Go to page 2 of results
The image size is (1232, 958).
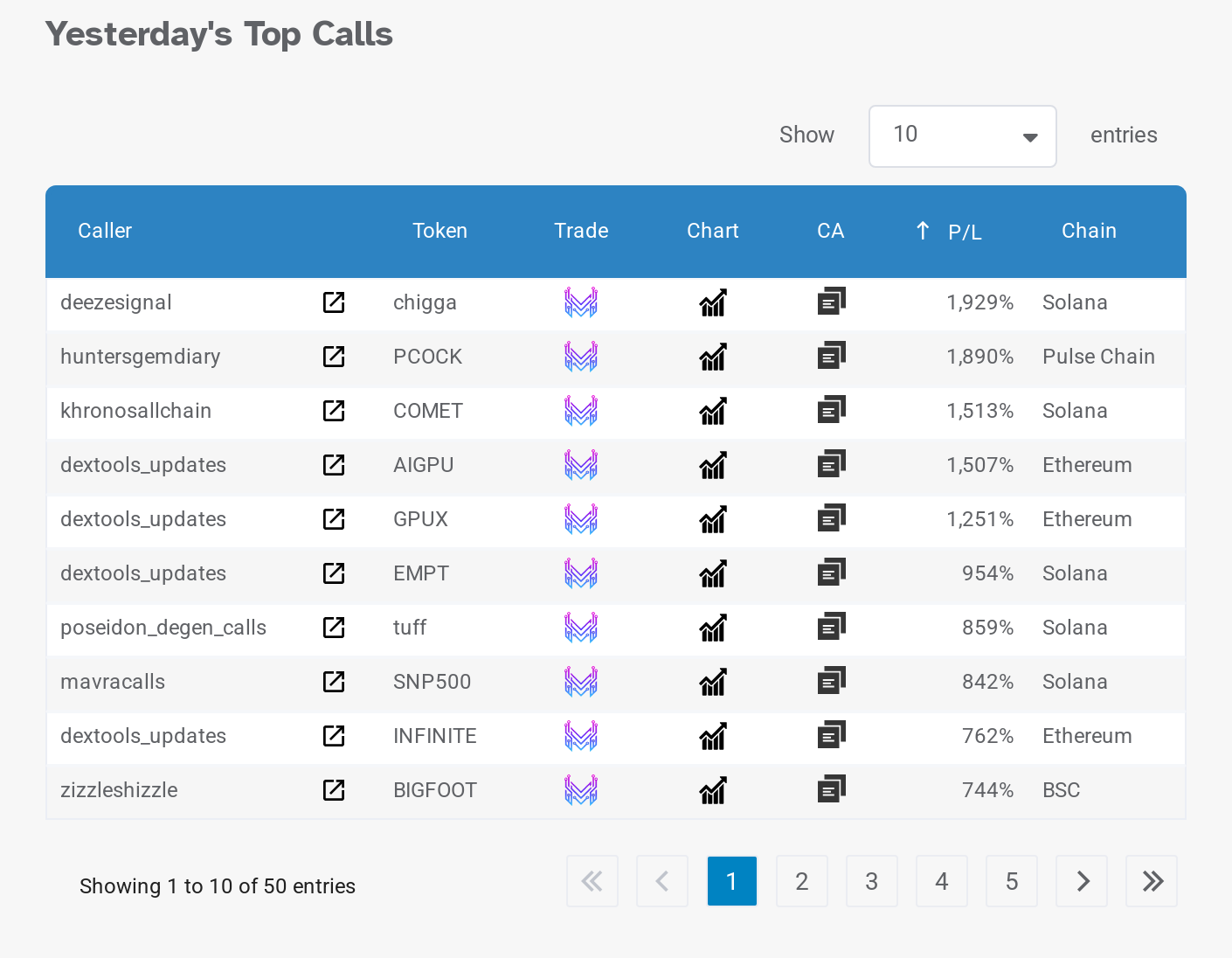tap(801, 881)
